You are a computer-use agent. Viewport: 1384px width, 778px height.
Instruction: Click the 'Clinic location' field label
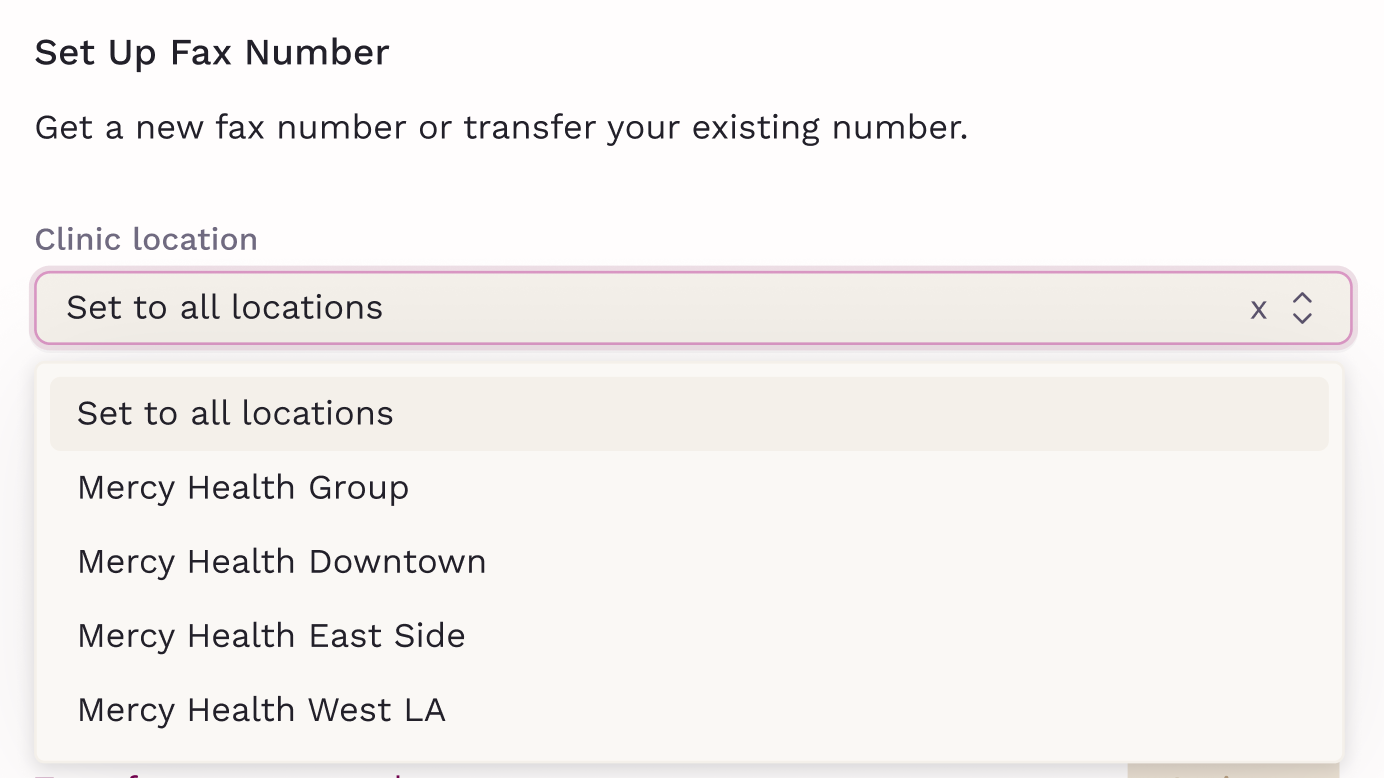coord(146,240)
